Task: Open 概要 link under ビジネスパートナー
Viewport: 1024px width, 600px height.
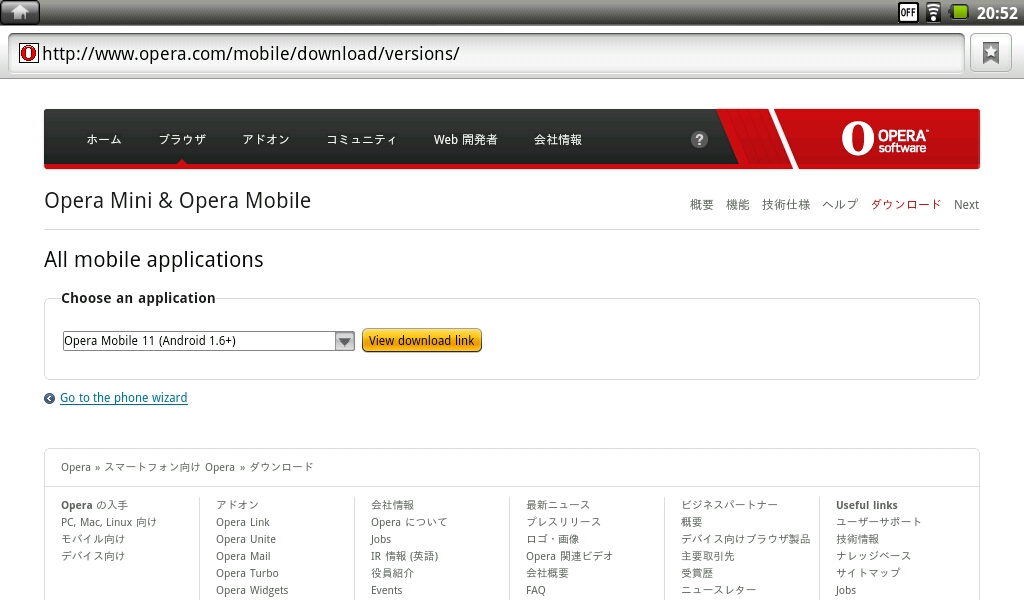Action: 692,522
